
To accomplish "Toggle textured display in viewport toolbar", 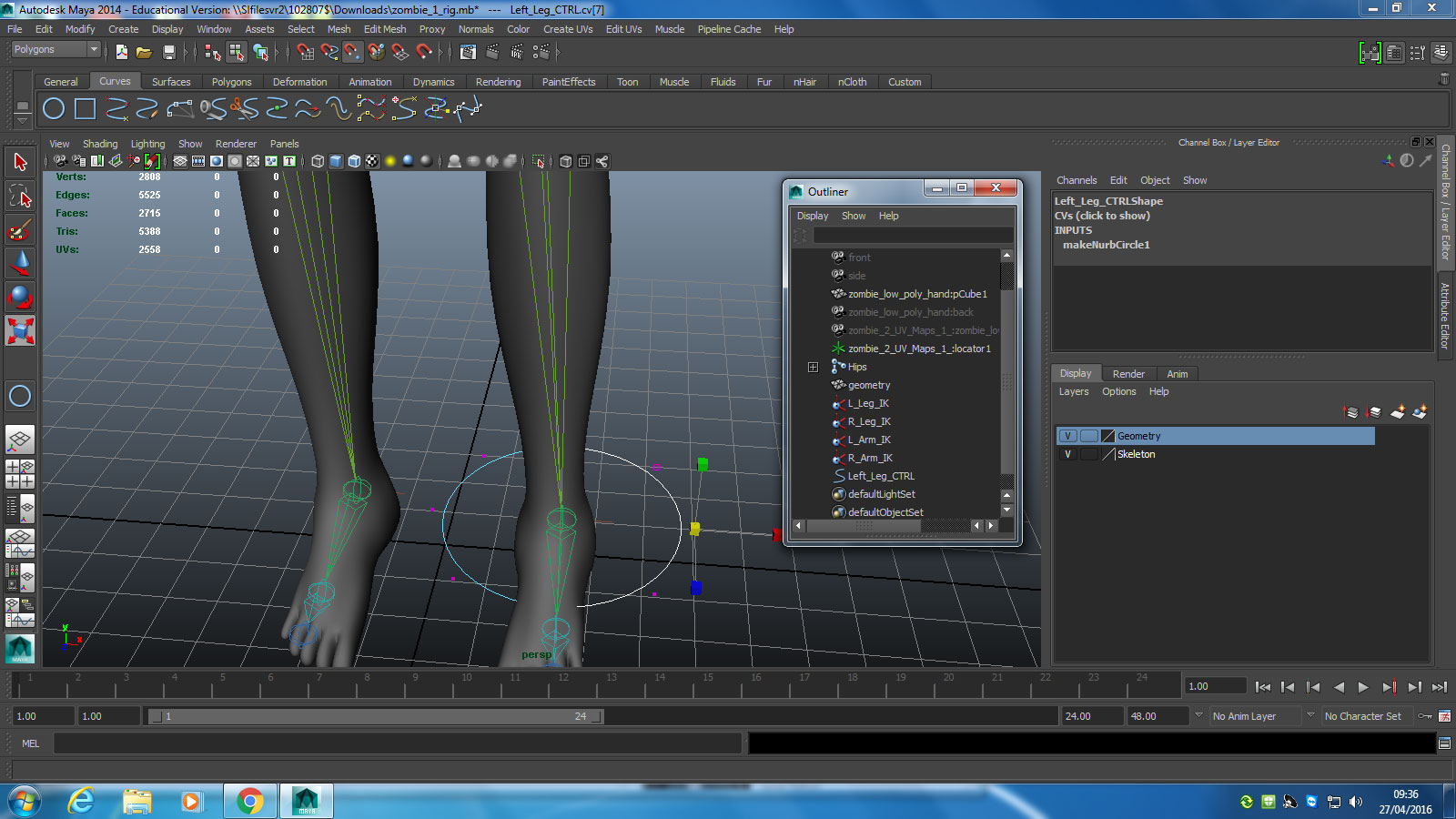I will pyautogui.click(x=372, y=161).
